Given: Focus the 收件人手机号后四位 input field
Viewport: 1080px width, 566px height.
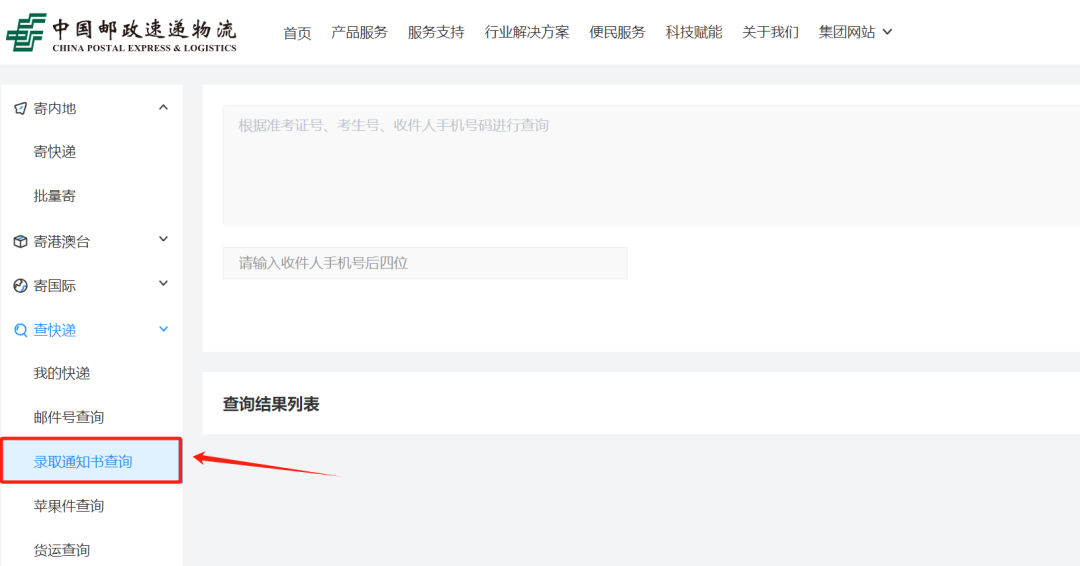Looking at the screenshot, I should 425,263.
